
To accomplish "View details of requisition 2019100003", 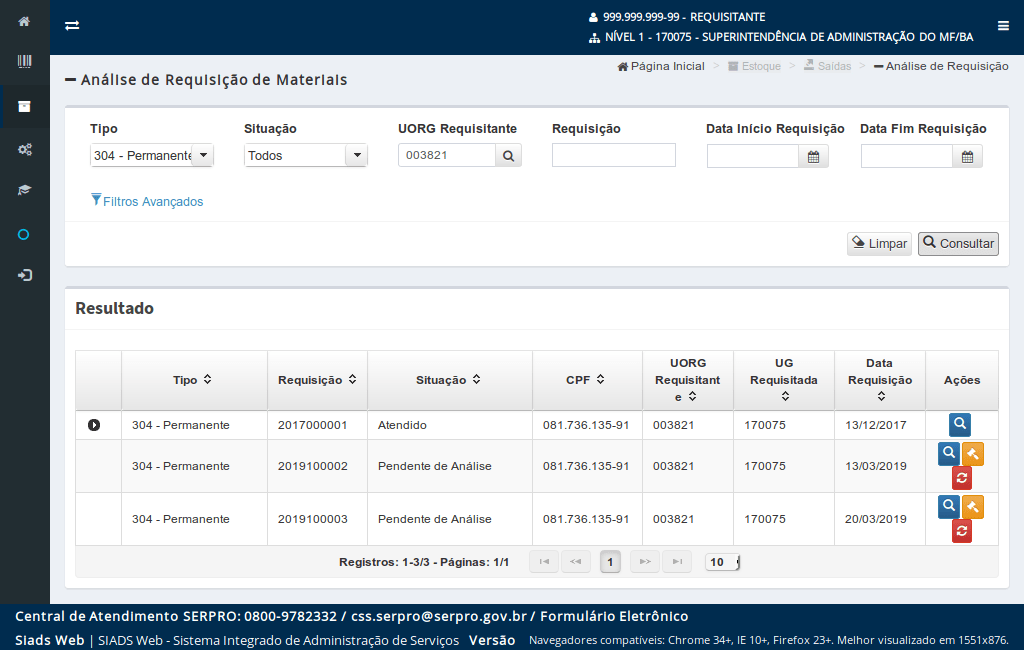I will pos(948,506).
